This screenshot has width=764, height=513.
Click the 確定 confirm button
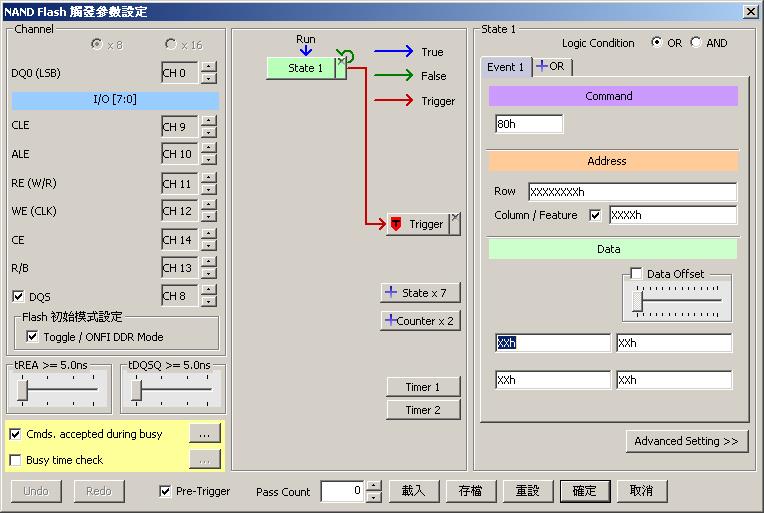(x=584, y=491)
